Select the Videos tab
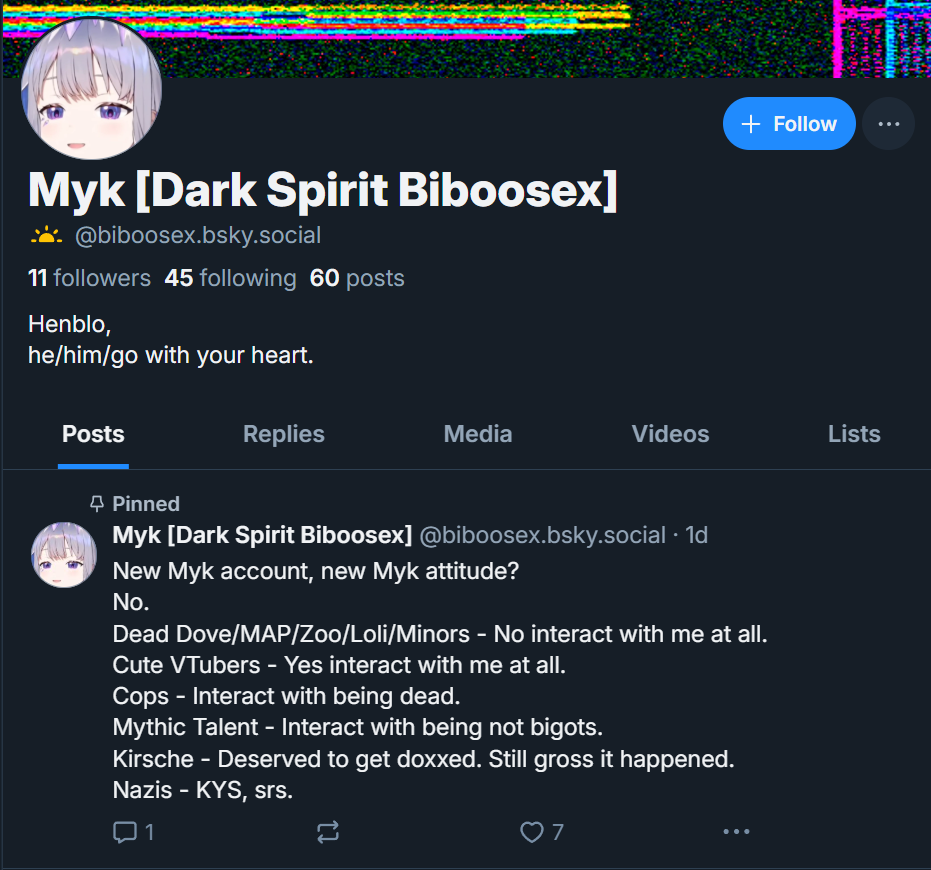 tap(670, 434)
